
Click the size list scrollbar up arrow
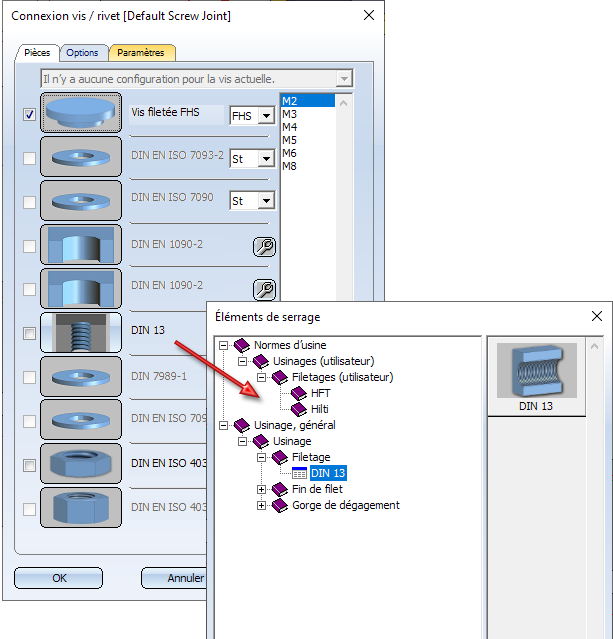point(344,103)
